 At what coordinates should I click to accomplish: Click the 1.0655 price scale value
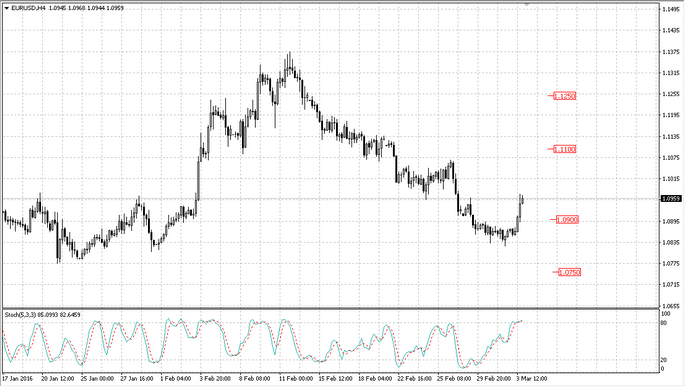point(671,306)
